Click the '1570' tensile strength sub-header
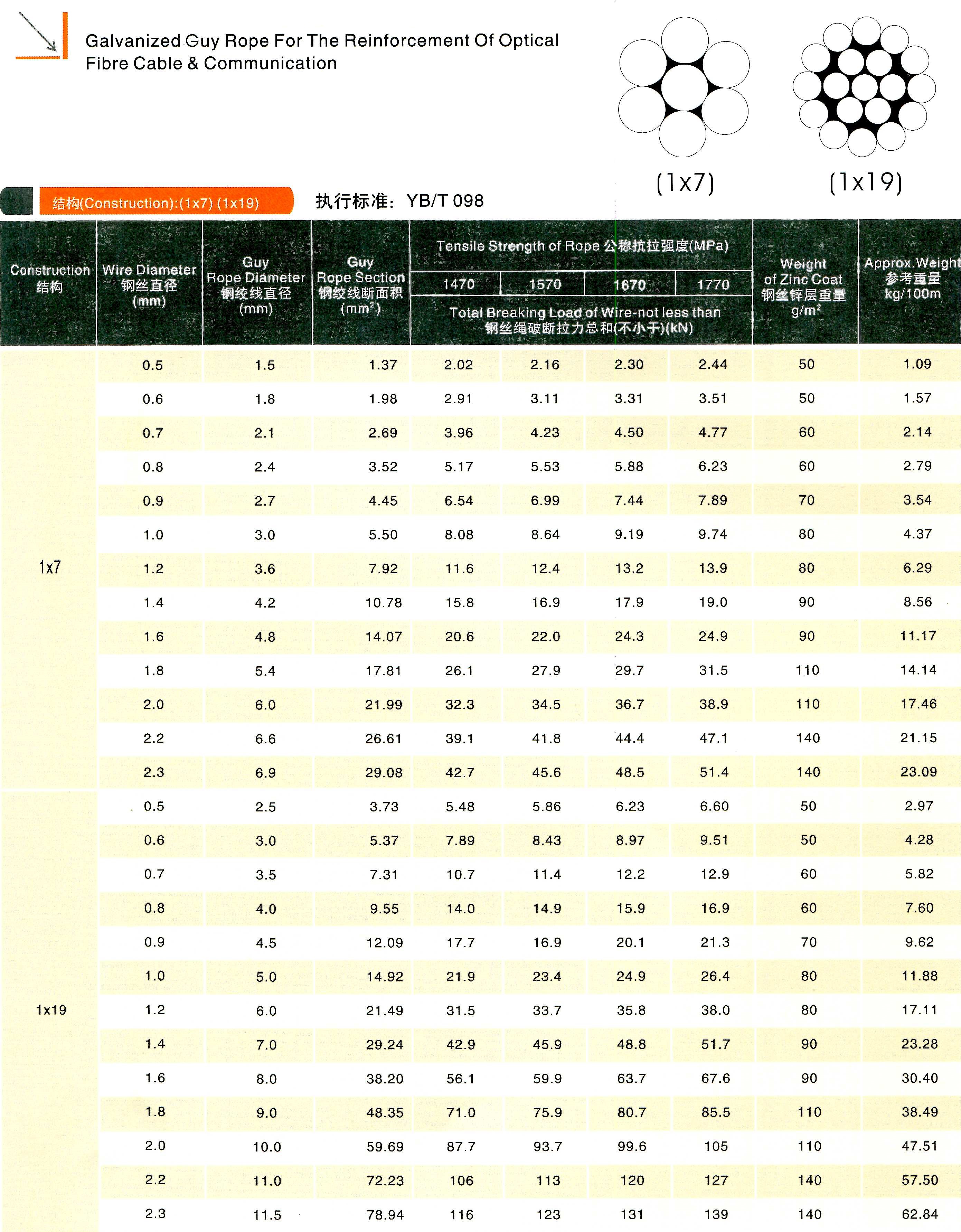The height and width of the screenshot is (1232, 961). coord(545,284)
